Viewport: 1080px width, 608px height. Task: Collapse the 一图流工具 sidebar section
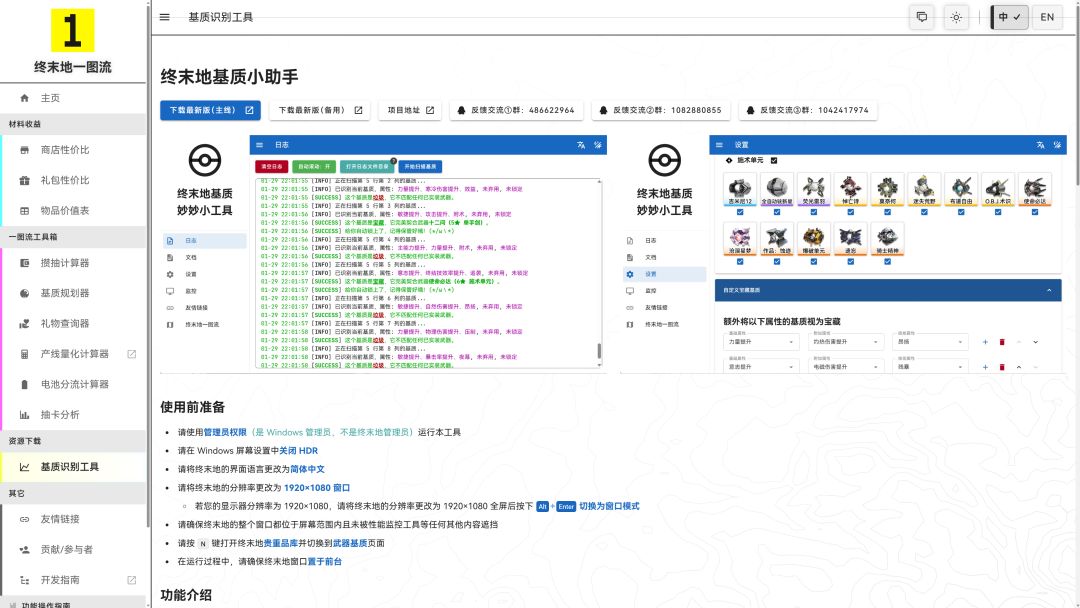click(x=73, y=237)
